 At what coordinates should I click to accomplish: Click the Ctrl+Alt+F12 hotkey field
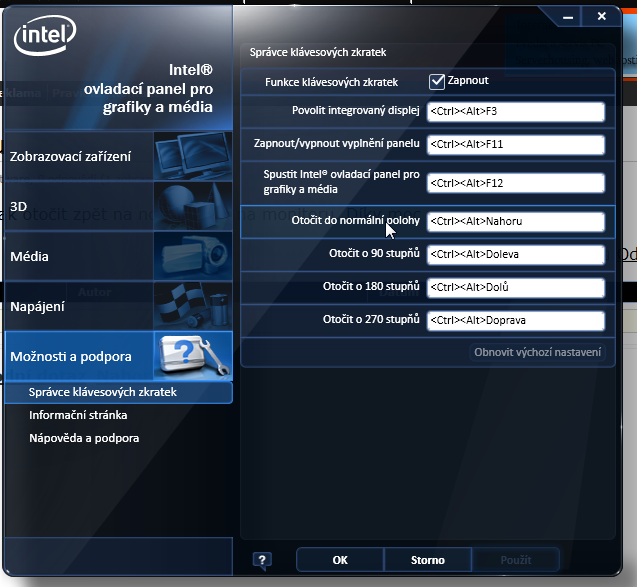tap(516, 183)
